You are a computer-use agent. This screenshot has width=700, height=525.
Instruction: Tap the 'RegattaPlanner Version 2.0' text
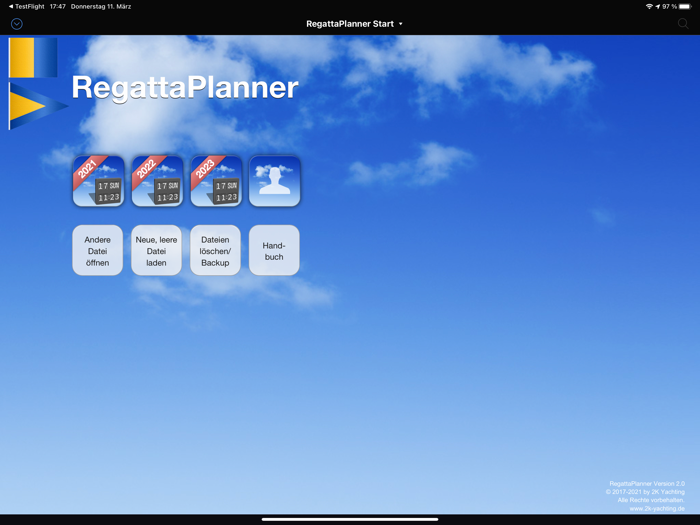tap(647, 483)
